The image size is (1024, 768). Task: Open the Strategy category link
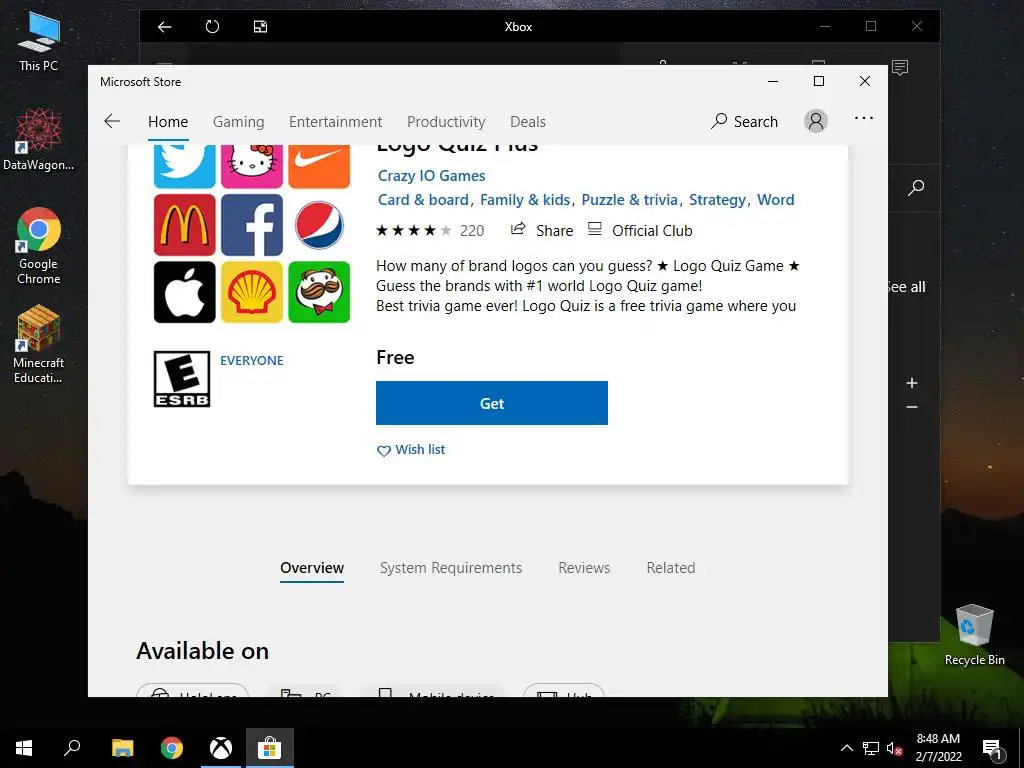pyautogui.click(x=717, y=200)
